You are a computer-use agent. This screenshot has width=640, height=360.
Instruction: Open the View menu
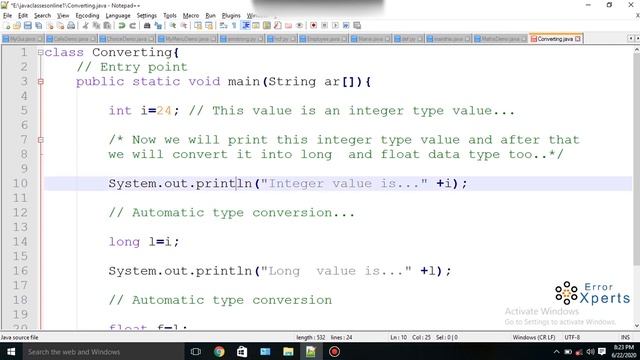(x=63, y=16)
